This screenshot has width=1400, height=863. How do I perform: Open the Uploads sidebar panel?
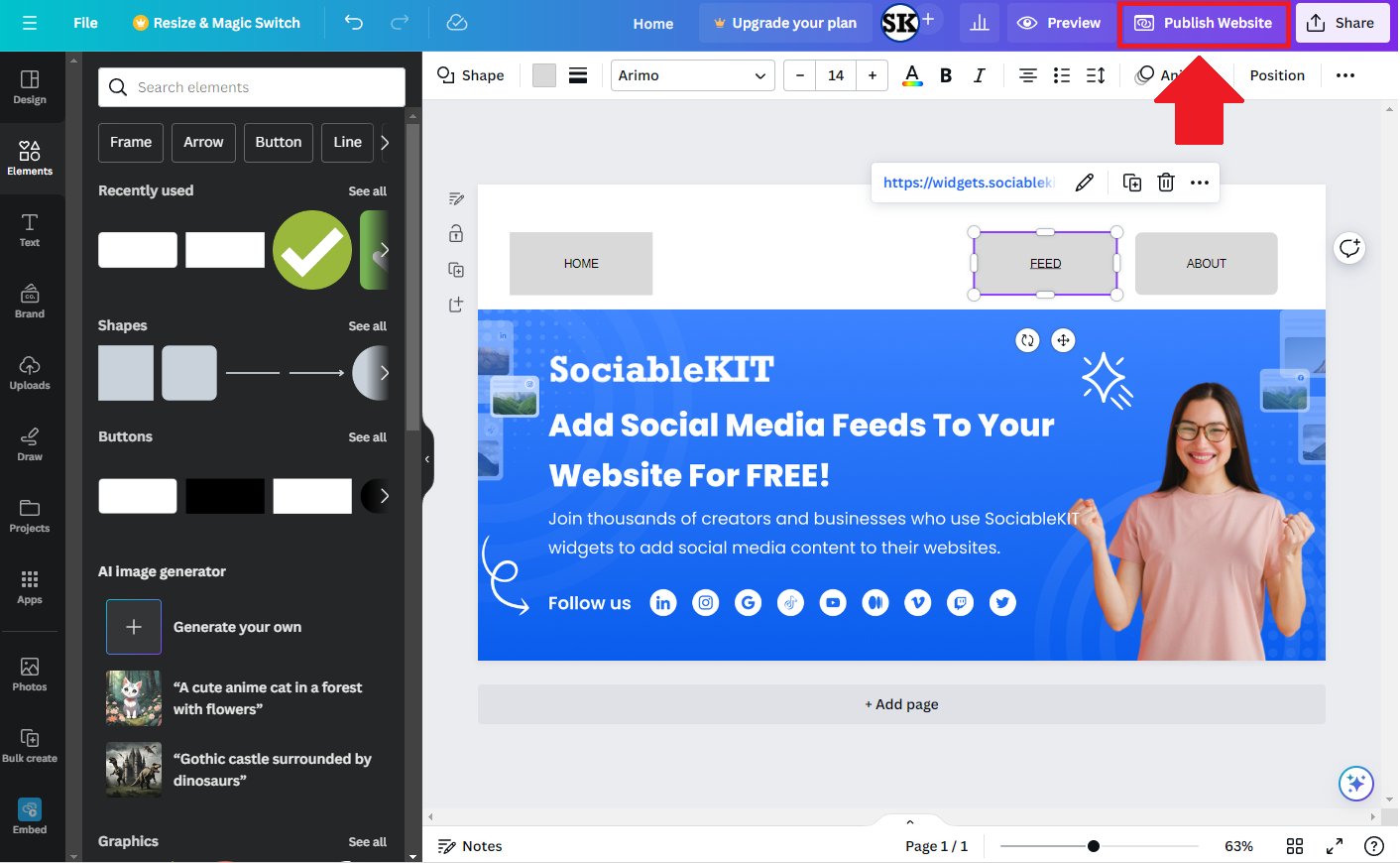pos(30,373)
